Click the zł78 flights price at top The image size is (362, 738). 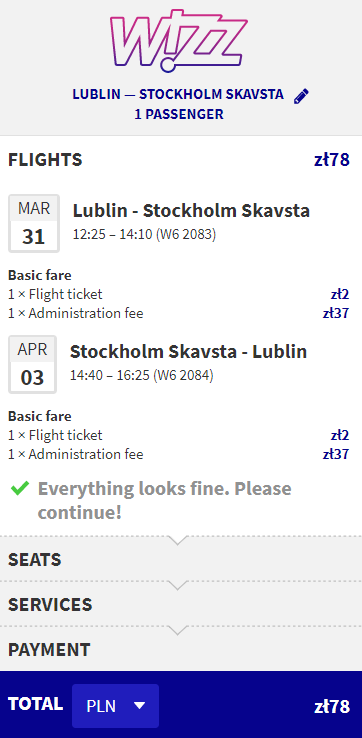(332, 160)
